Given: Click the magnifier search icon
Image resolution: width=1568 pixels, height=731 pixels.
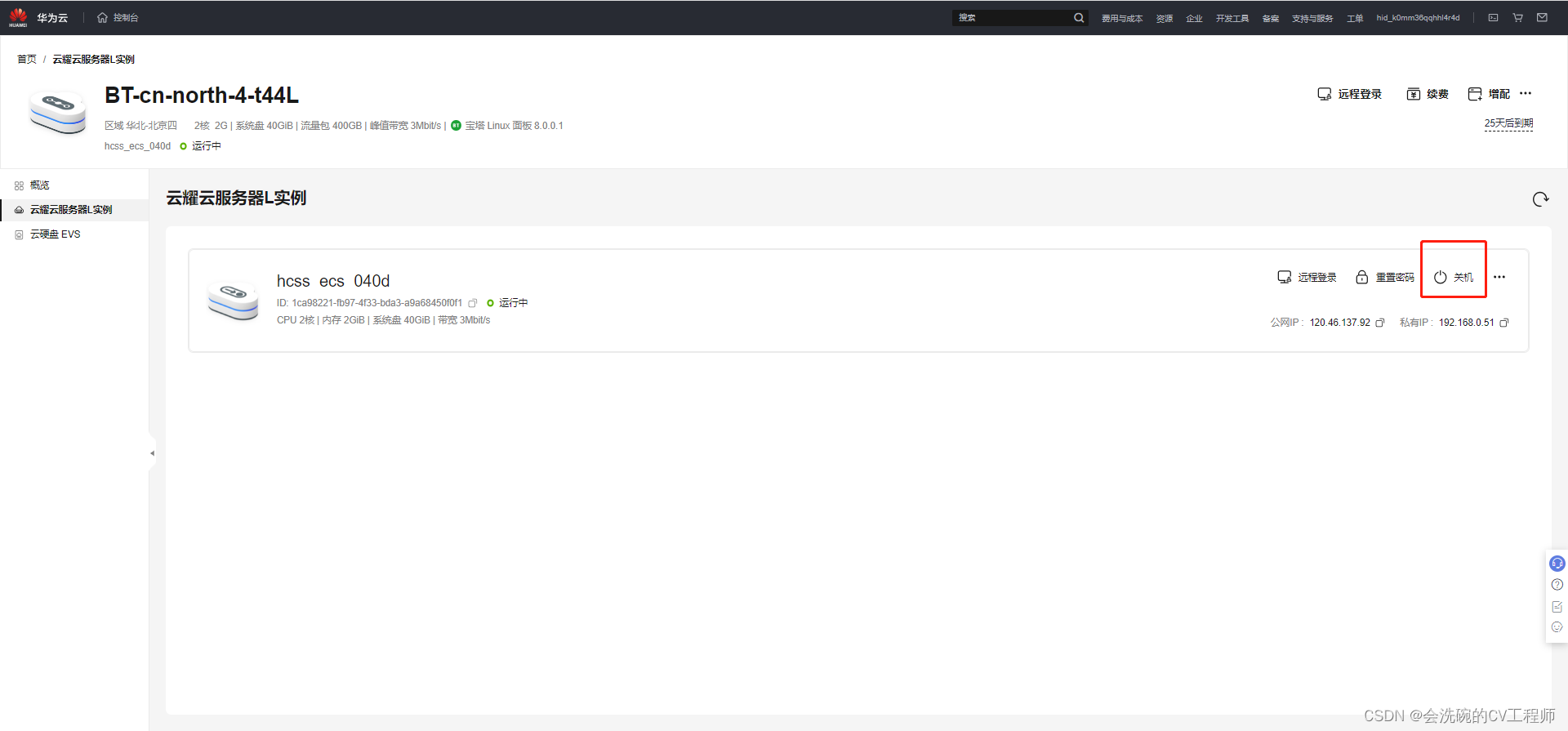Looking at the screenshot, I should (x=1079, y=17).
